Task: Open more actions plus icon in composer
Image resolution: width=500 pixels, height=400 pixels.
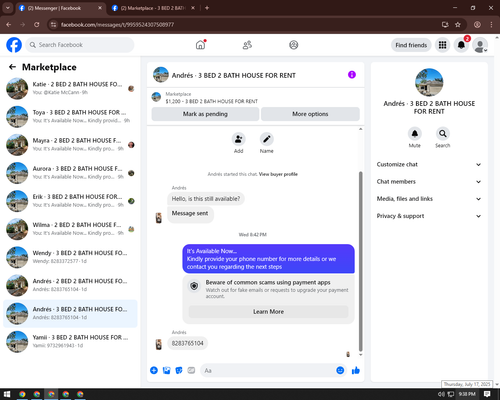Action: 154,370
